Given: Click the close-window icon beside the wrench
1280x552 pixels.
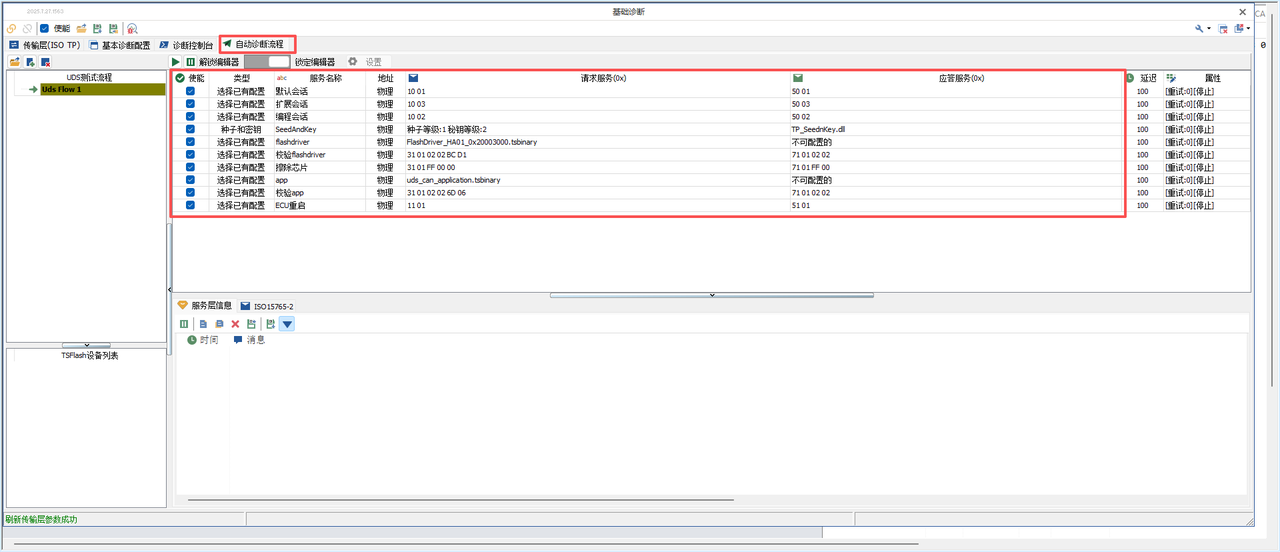Looking at the screenshot, I should [1223, 29].
